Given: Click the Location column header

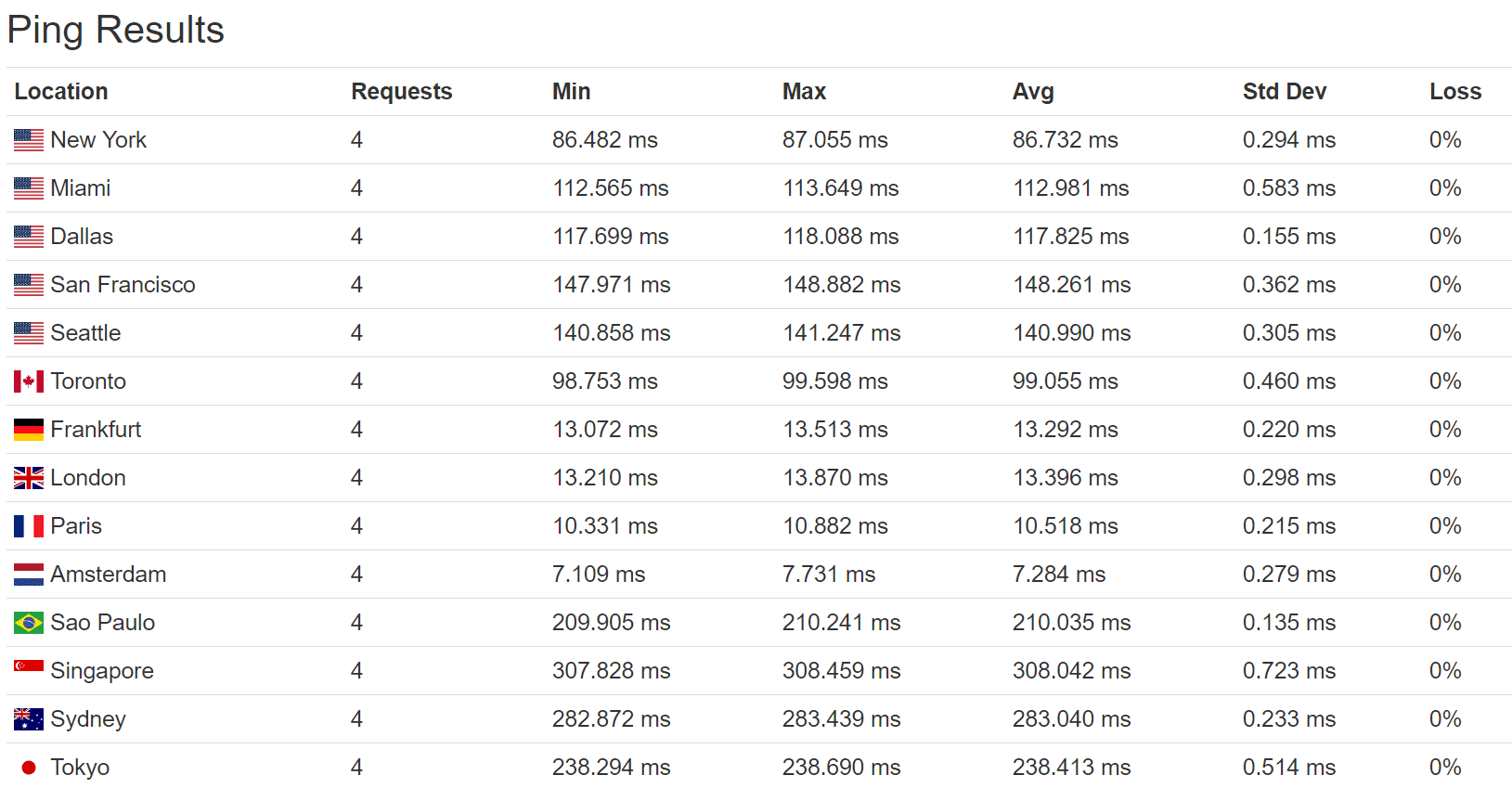Looking at the screenshot, I should 61,92.
